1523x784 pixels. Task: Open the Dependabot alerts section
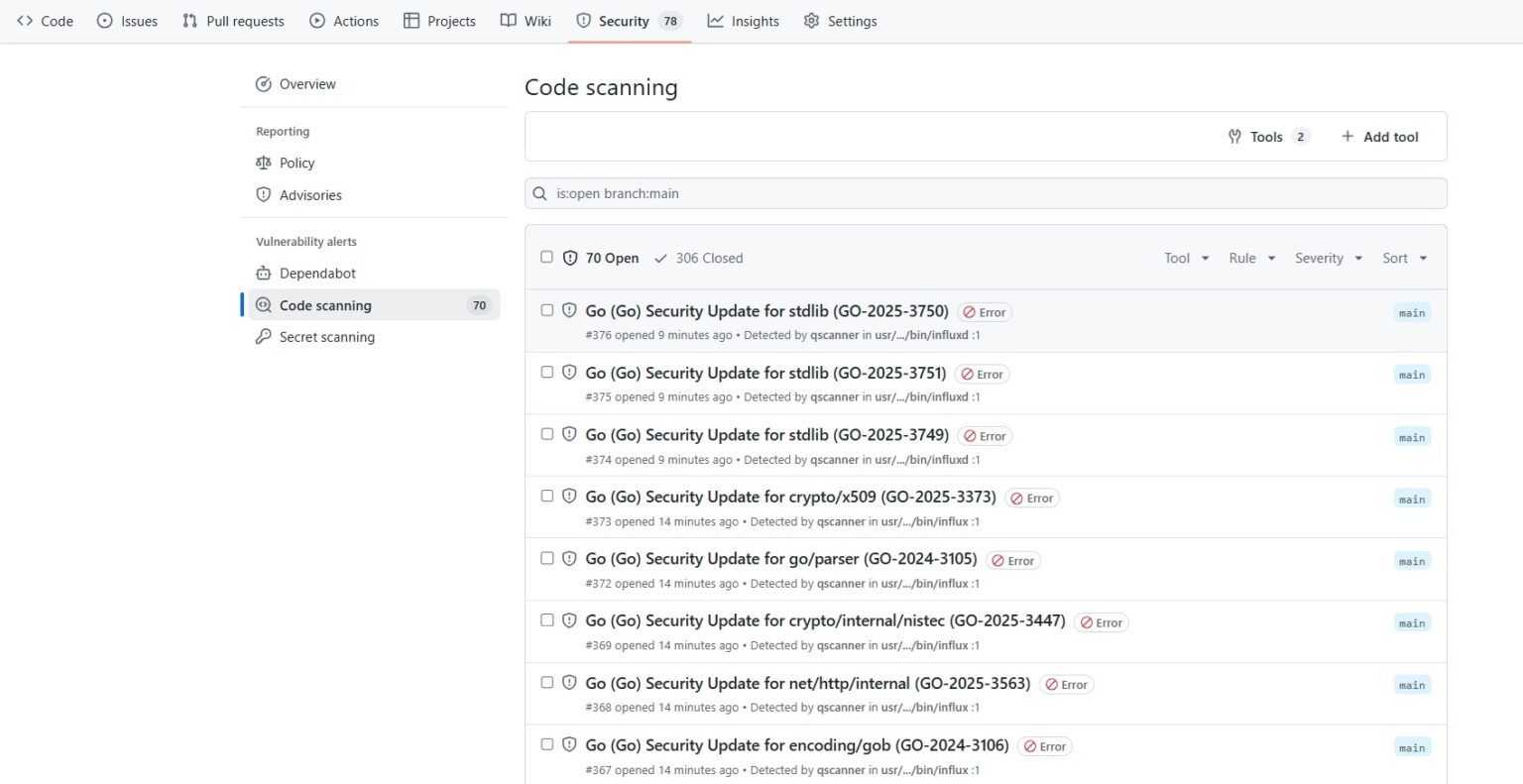[x=317, y=273]
